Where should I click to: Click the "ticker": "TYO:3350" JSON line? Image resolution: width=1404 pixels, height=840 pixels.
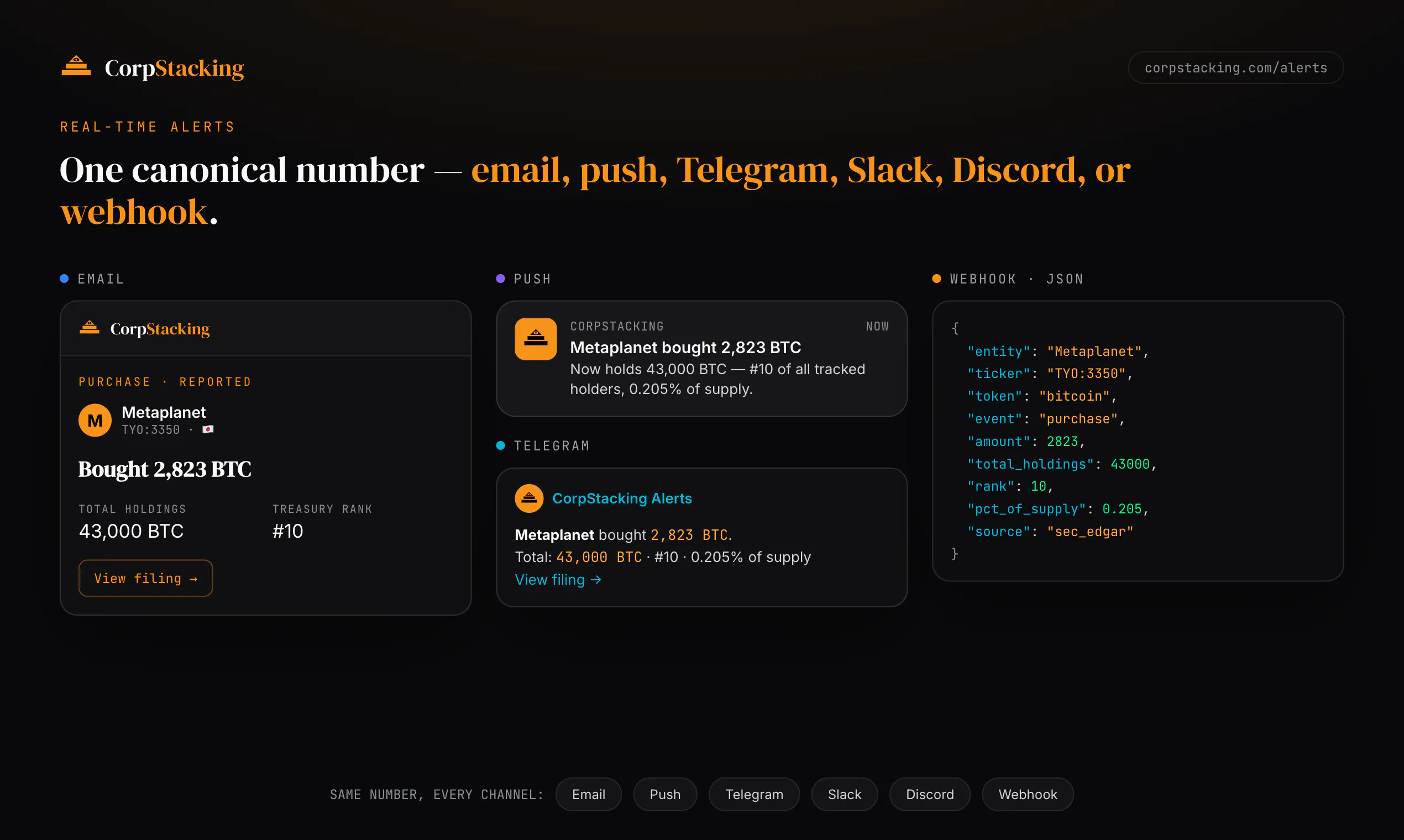pos(1050,374)
